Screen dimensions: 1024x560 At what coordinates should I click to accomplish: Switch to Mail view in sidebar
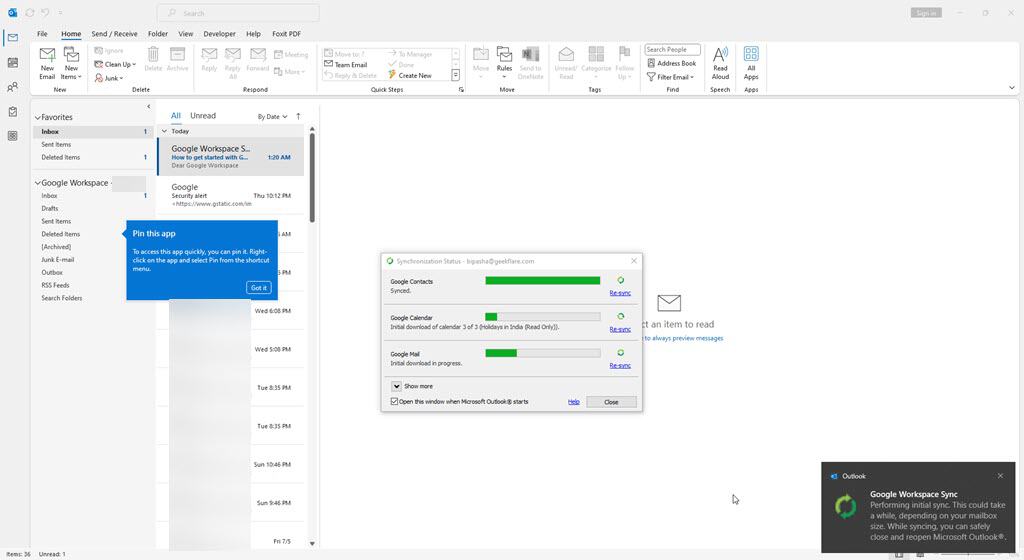coord(12,38)
